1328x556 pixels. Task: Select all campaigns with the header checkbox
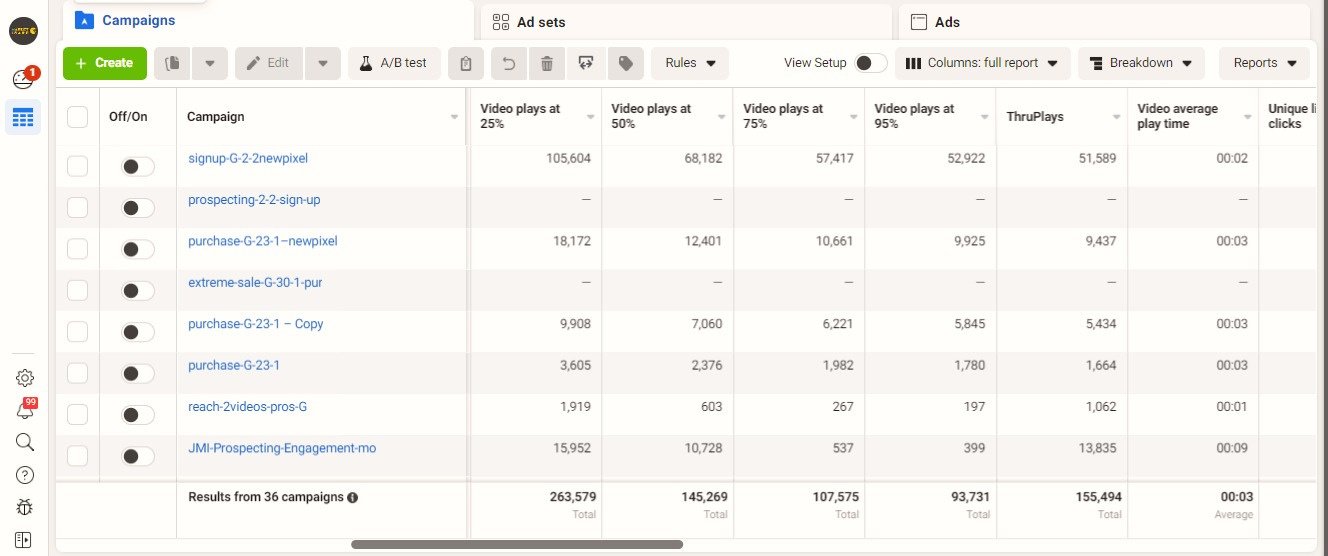coord(77,117)
